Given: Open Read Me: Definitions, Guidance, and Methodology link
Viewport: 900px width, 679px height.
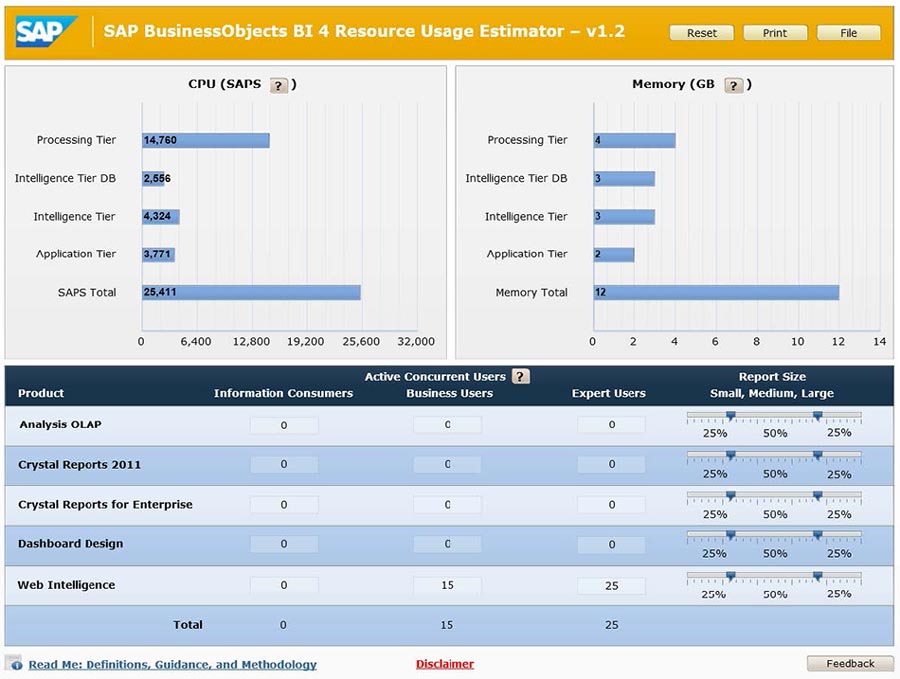Looking at the screenshot, I should 173,664.
